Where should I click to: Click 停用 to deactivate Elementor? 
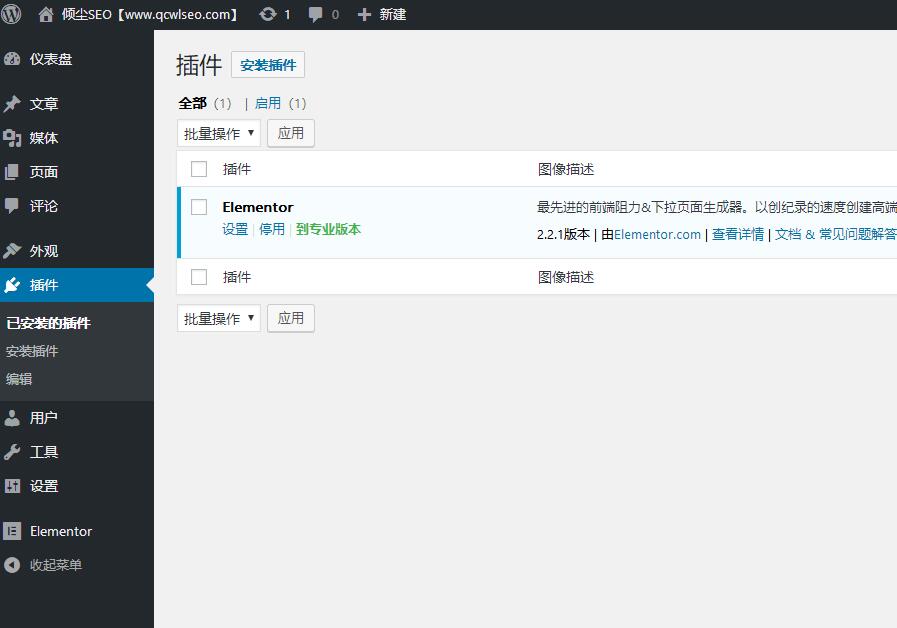[x=272, y=229]
